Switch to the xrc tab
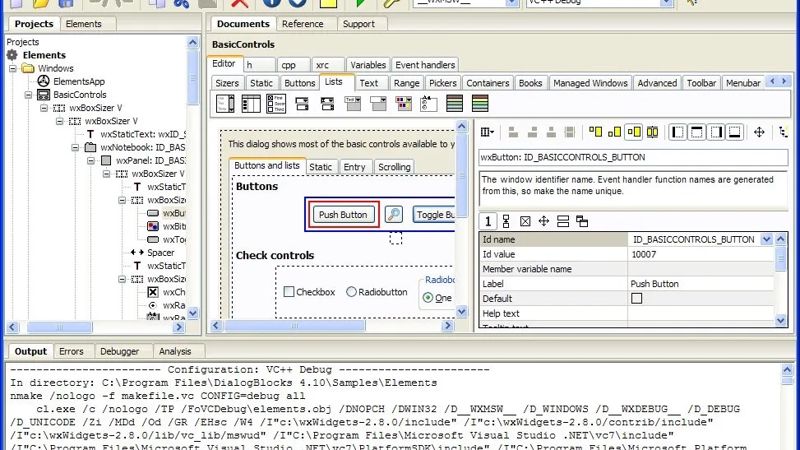This screenshot has width=800, height=450. (x=322, y=65)
